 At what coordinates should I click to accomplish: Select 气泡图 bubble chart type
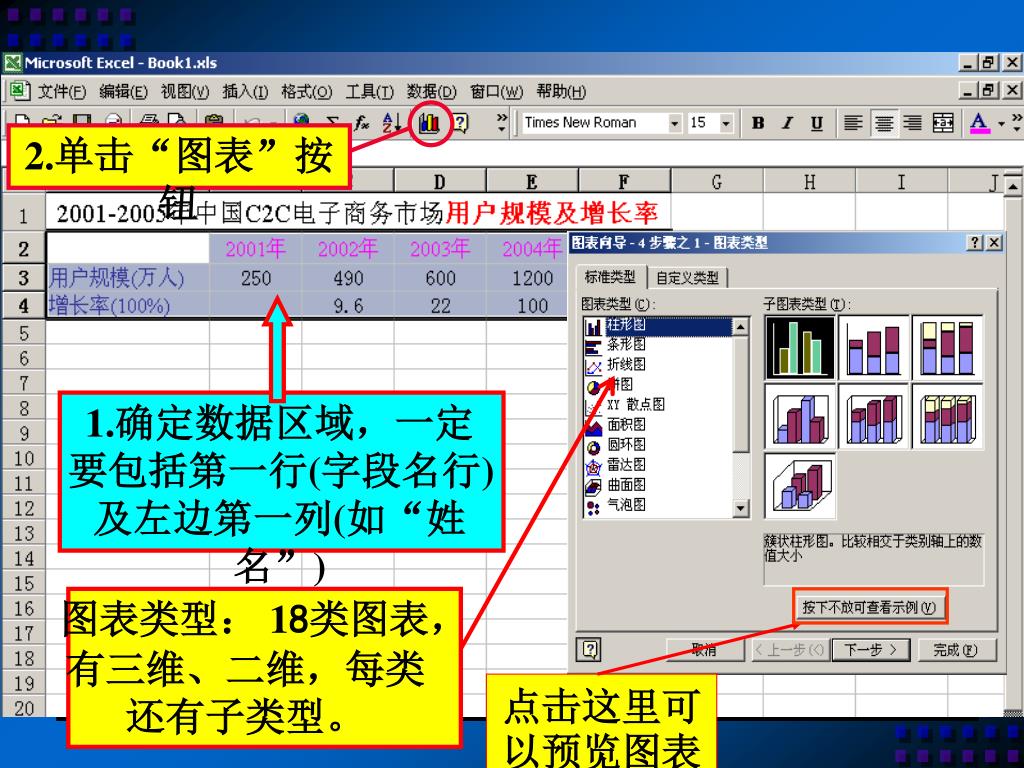pos(626,505)
